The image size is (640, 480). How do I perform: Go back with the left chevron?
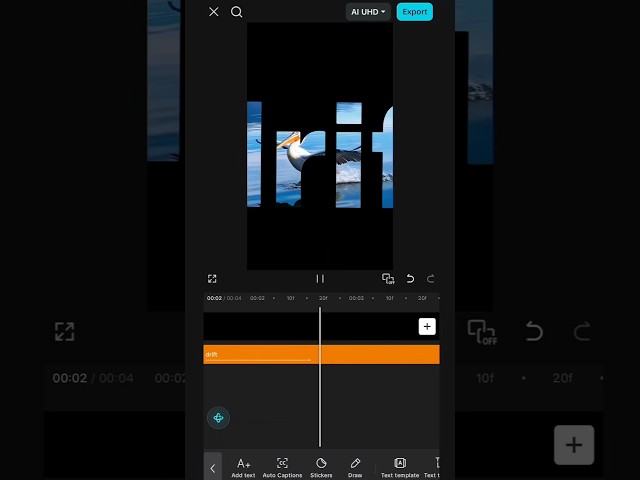pos(213,468)
